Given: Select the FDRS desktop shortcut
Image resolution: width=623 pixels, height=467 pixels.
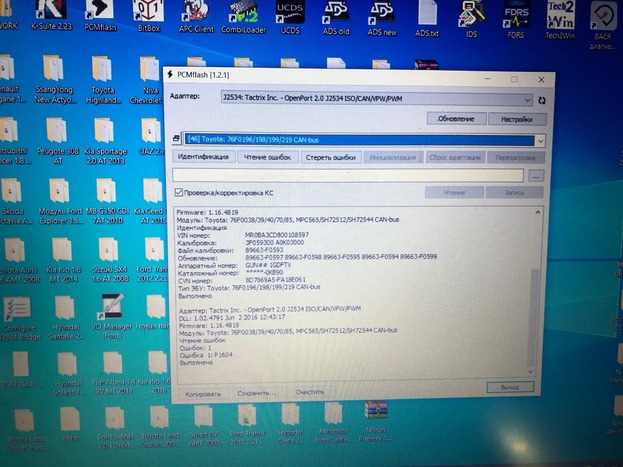Looking at the screenshot, I should [x=515, y=14].
